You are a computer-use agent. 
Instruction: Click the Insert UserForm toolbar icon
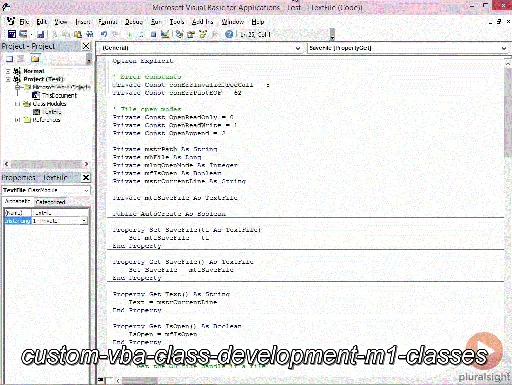coord(23,34)
